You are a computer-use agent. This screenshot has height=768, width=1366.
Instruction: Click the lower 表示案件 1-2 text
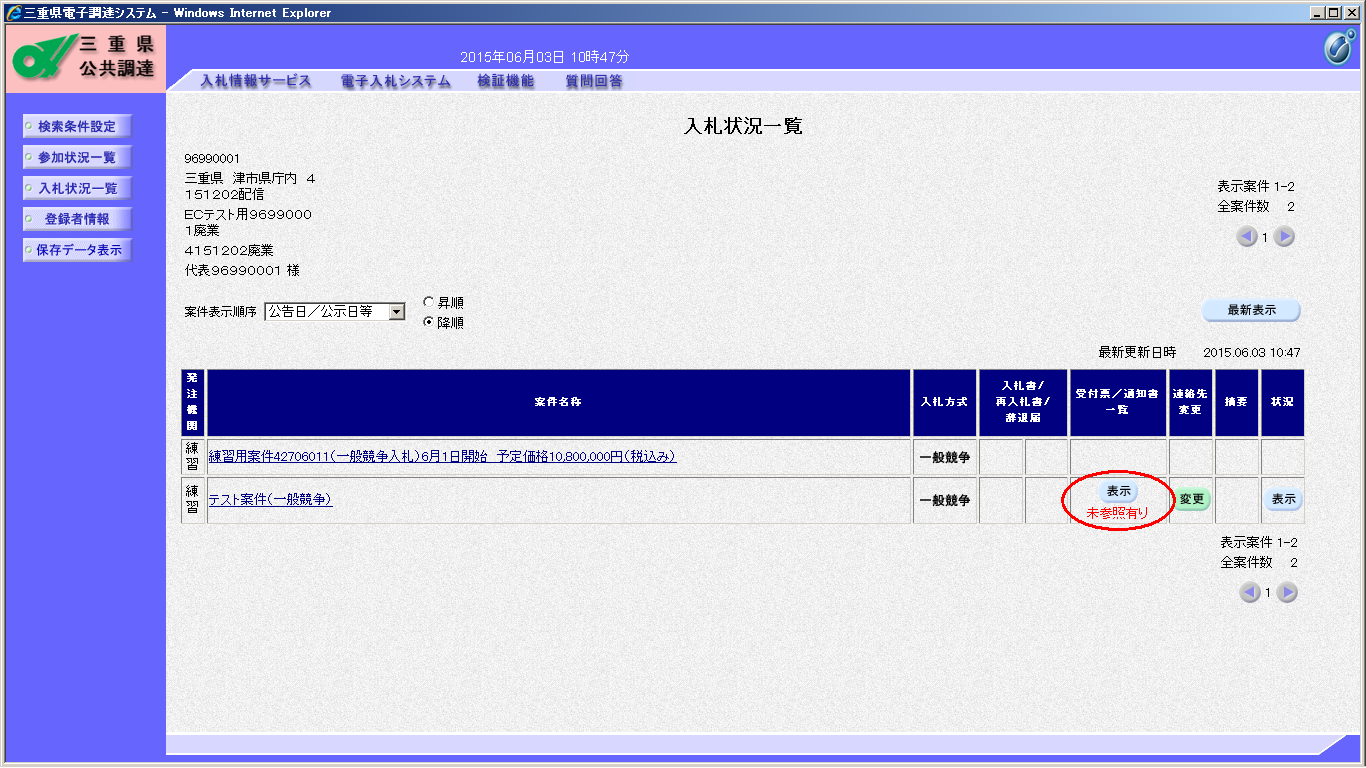click(1259, 543)
